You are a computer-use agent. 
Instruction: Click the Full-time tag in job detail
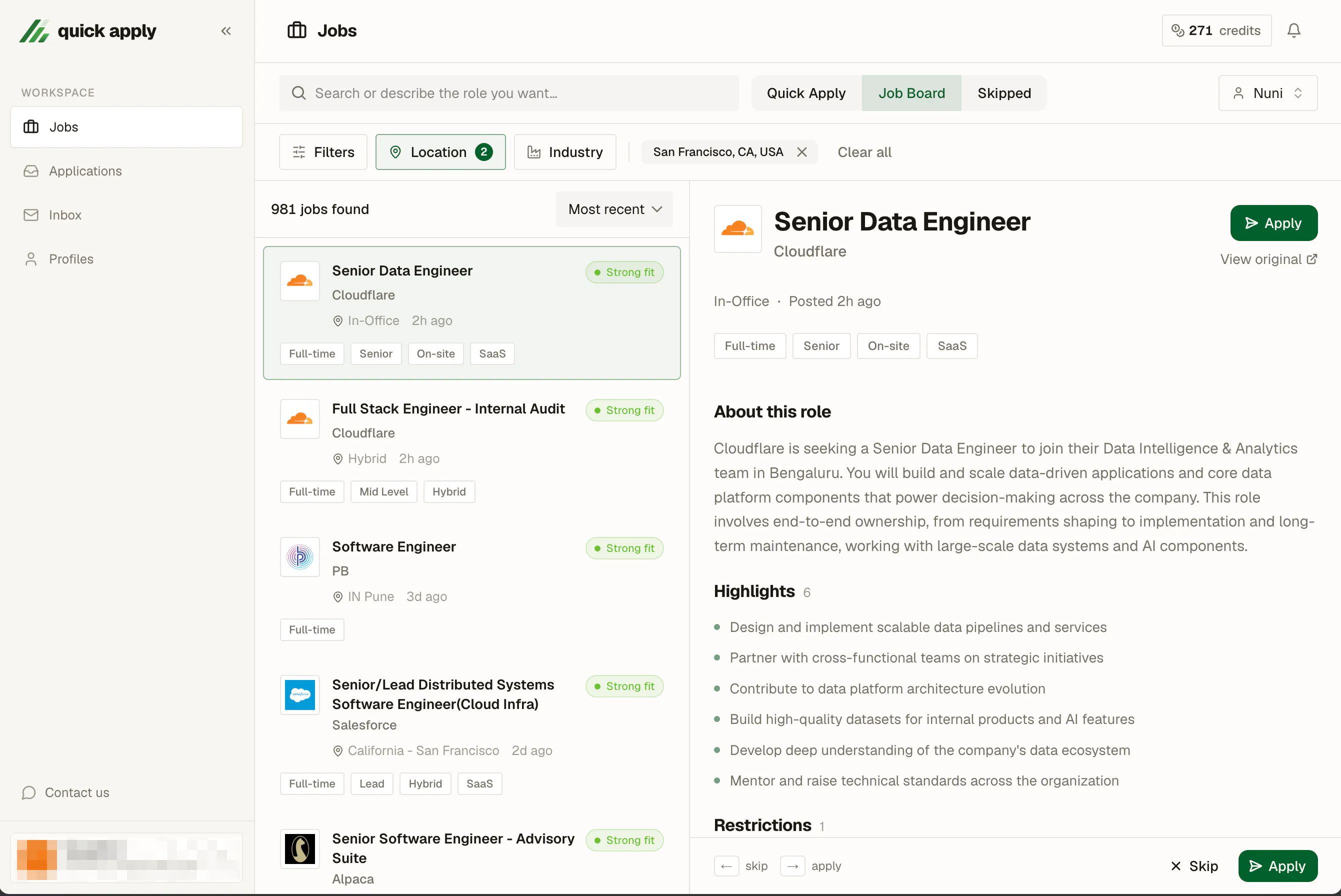click(749, 345)
